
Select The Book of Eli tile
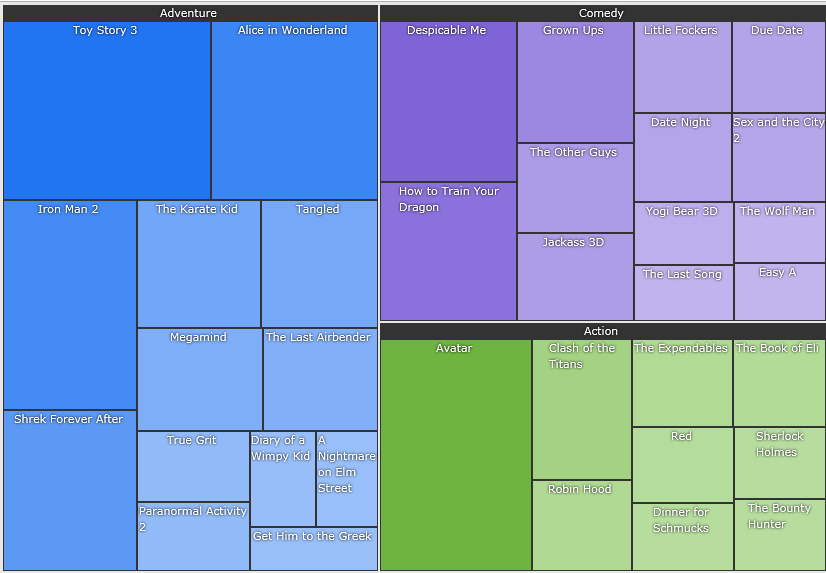[780, 383]
